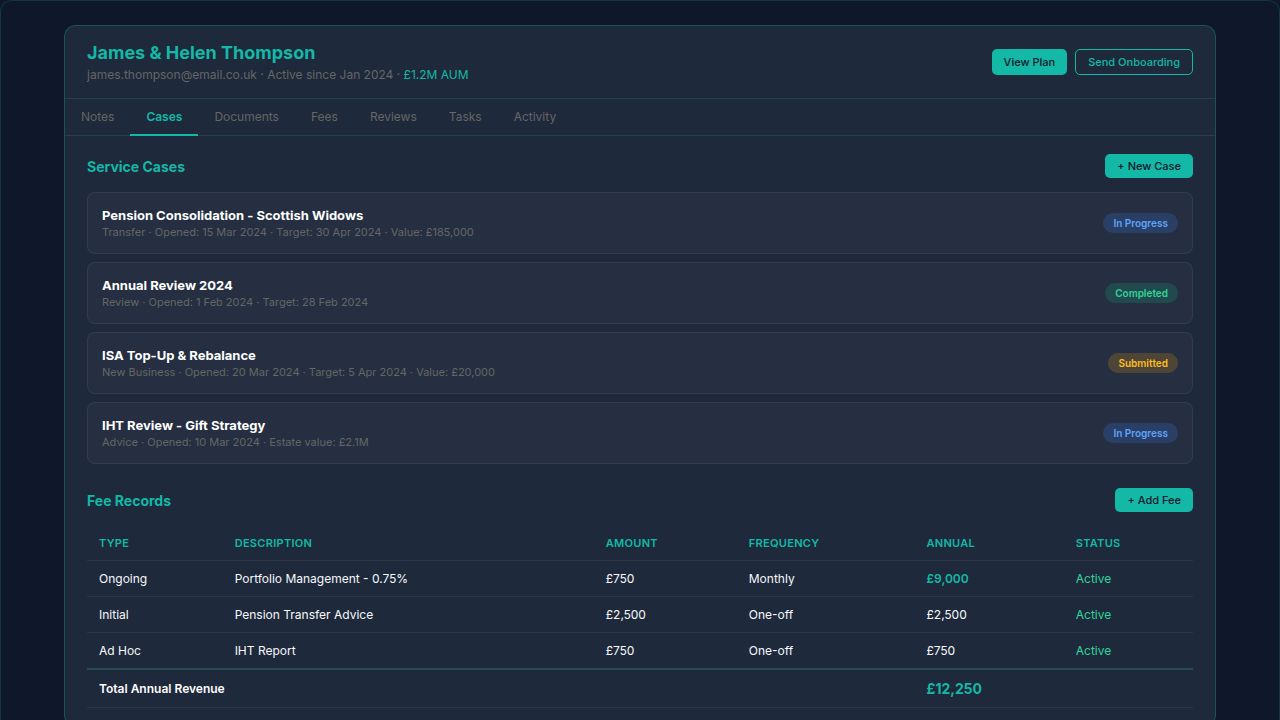The height and width of the screenshot is (720, 1280).
Task: Switch to the Notes tab
Action: (97, 116)
